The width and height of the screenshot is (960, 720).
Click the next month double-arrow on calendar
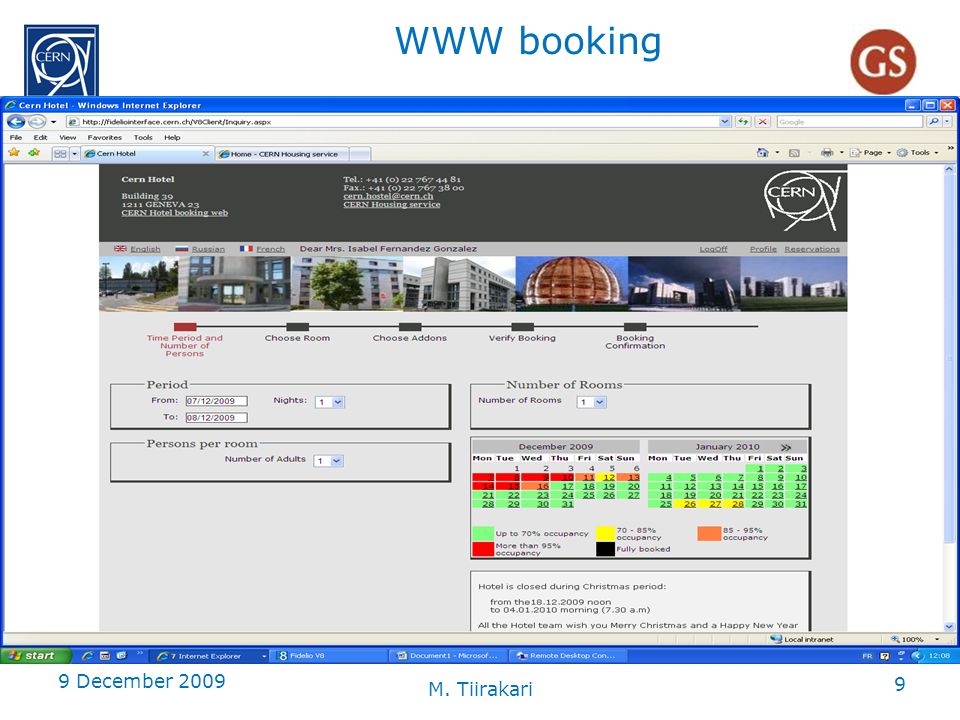tap(786, 448)
